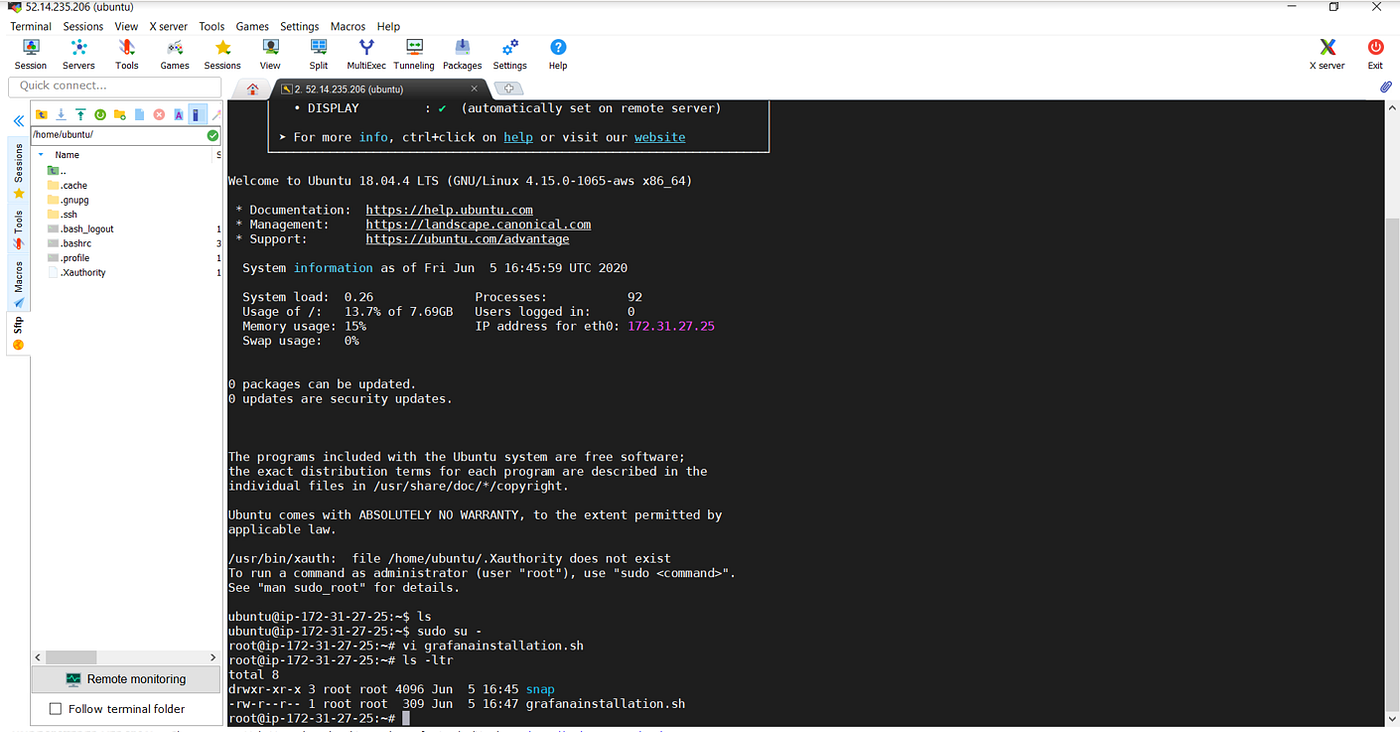Viewport: 1400px width, 732px height.
Task: Open the help link in terminal
Action: 518,137
